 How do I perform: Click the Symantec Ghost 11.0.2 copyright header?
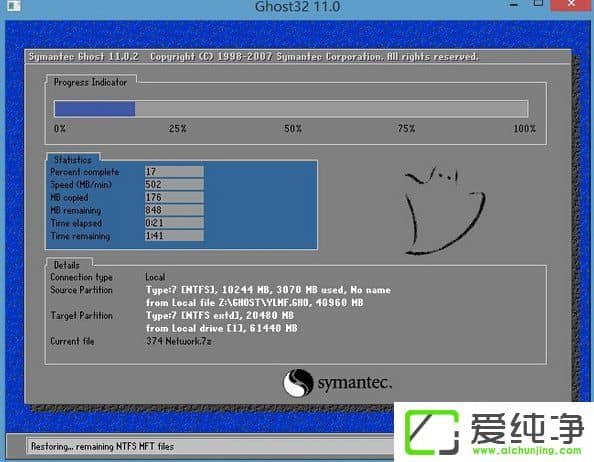tap(254, 57)
